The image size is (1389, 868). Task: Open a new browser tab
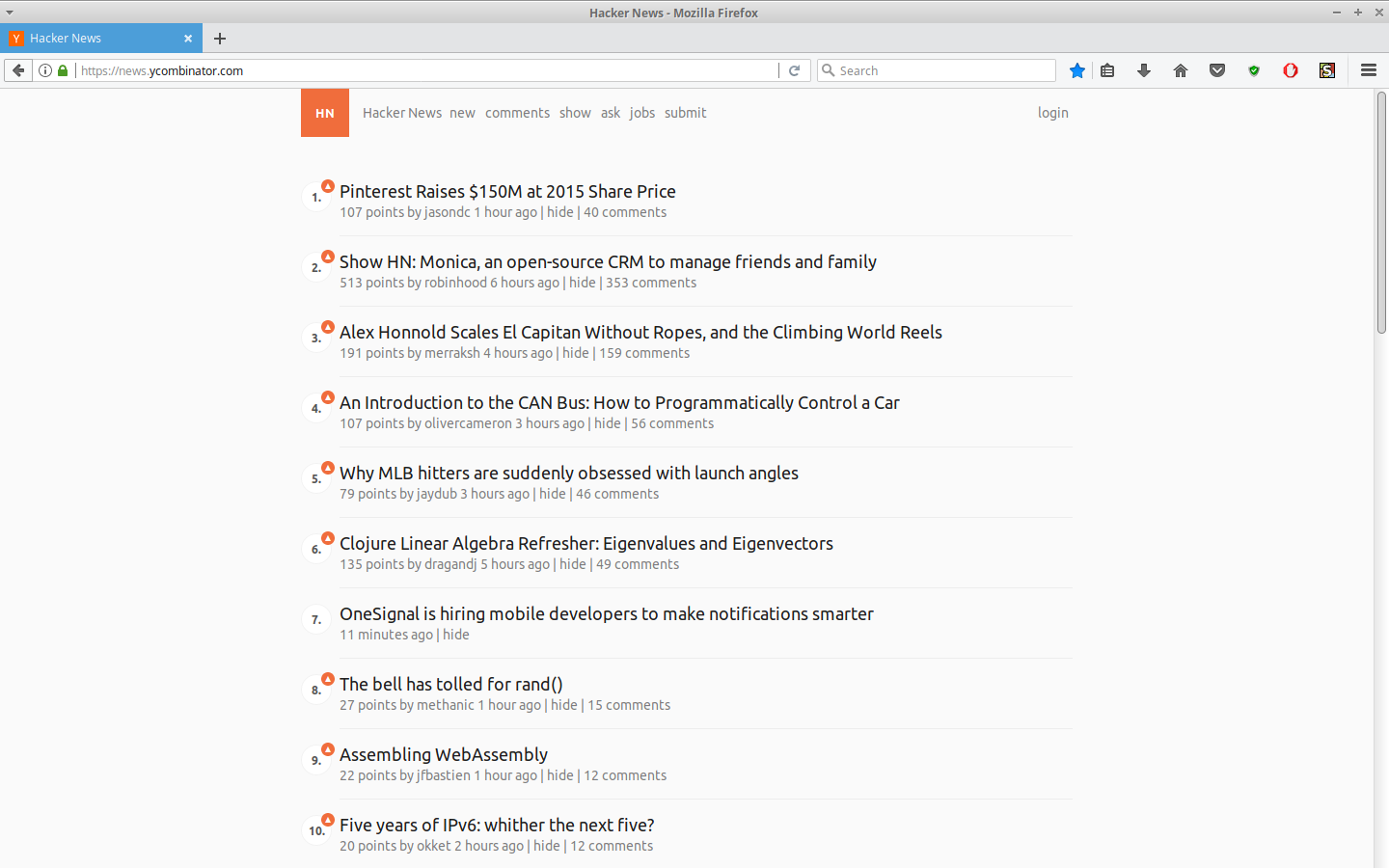(220, 39)
